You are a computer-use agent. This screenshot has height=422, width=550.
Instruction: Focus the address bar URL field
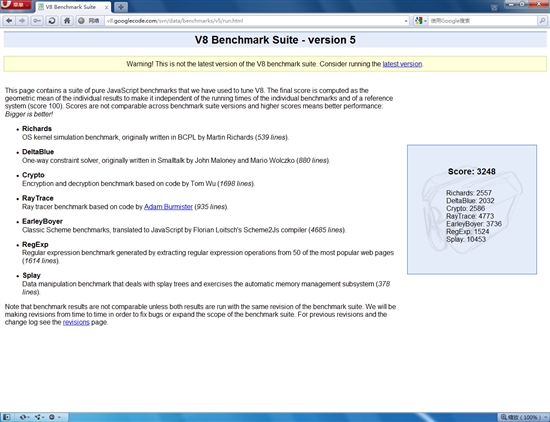click(x=253, y=21)
